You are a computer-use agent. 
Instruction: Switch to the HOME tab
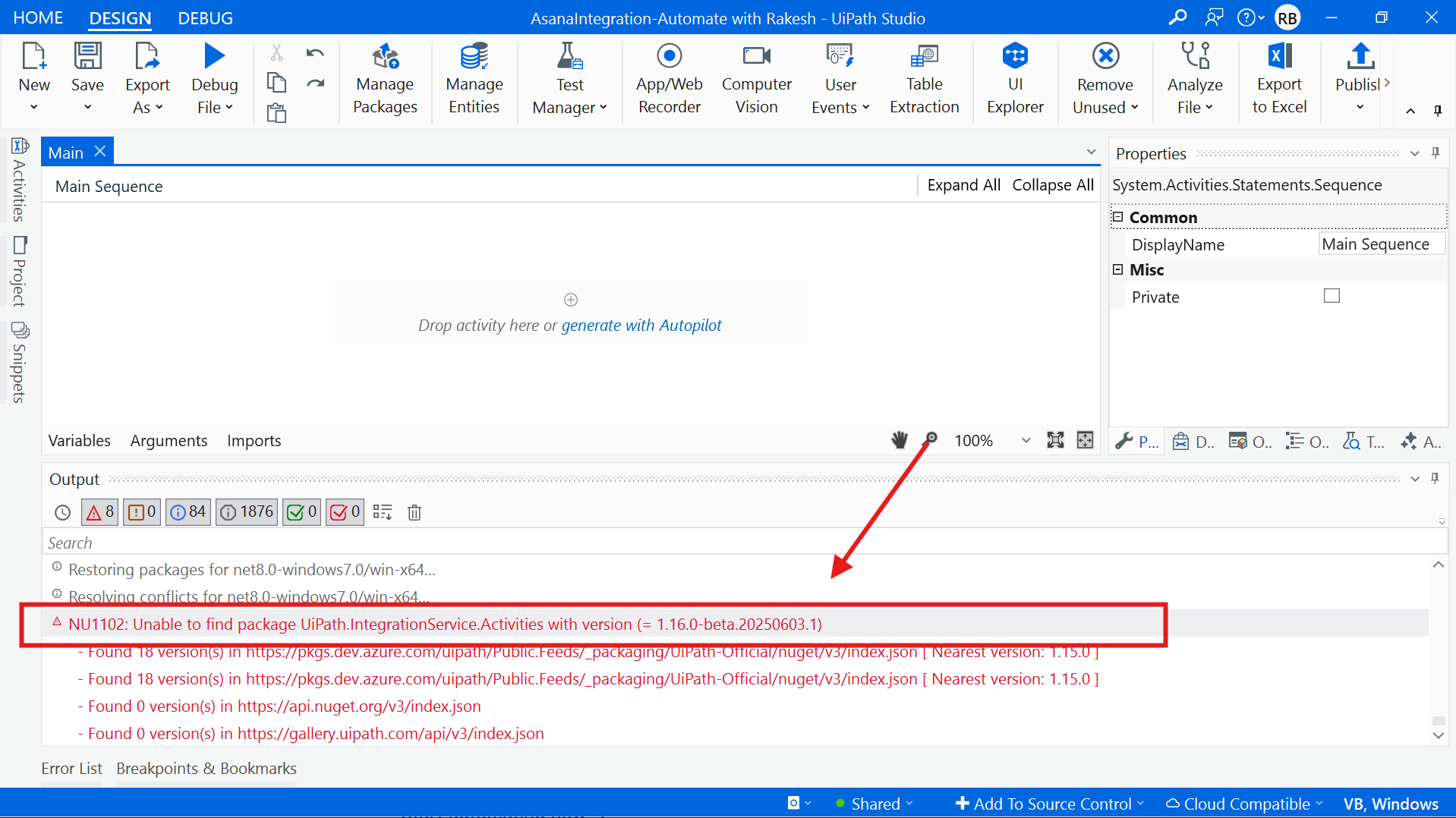click(38, 17)
